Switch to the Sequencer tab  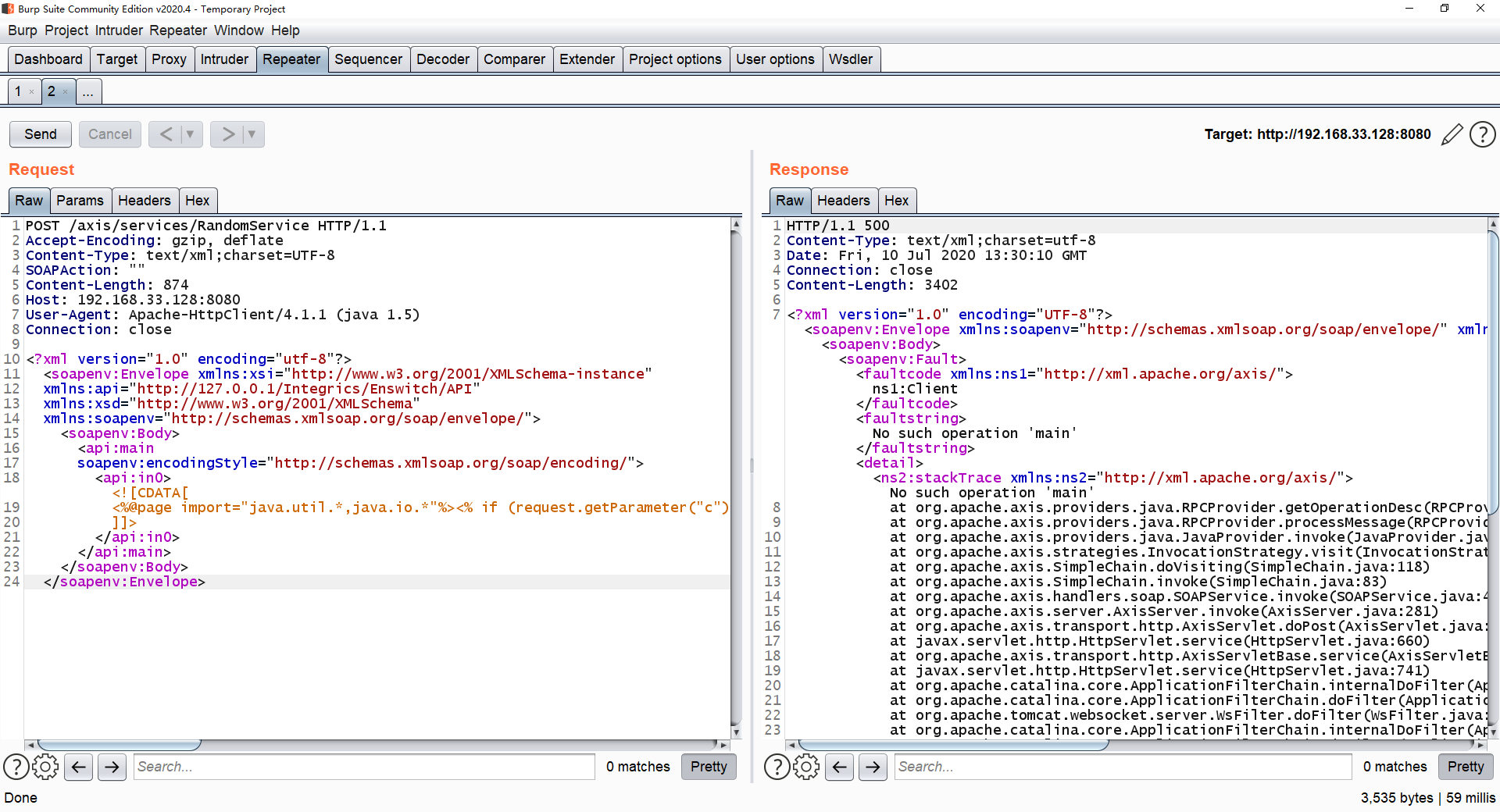pyautogui.click(x=368, y=59)
